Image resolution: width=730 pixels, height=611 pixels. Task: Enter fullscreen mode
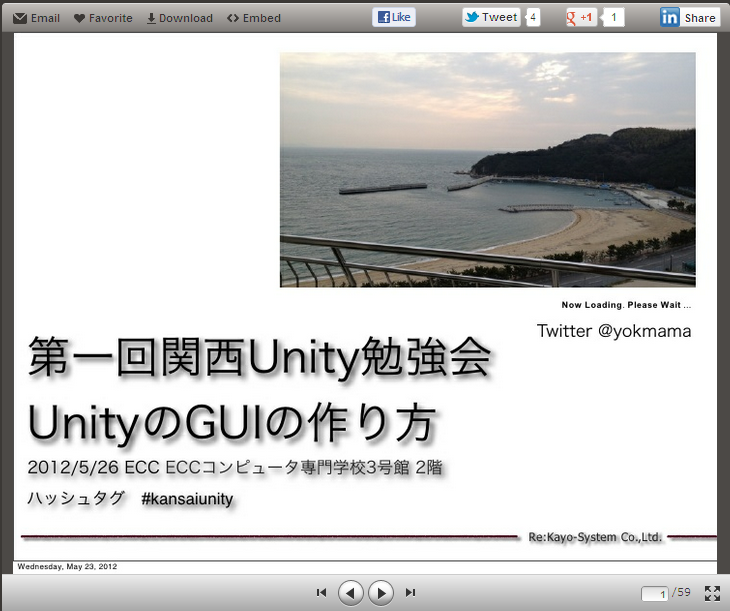(712, 593)
